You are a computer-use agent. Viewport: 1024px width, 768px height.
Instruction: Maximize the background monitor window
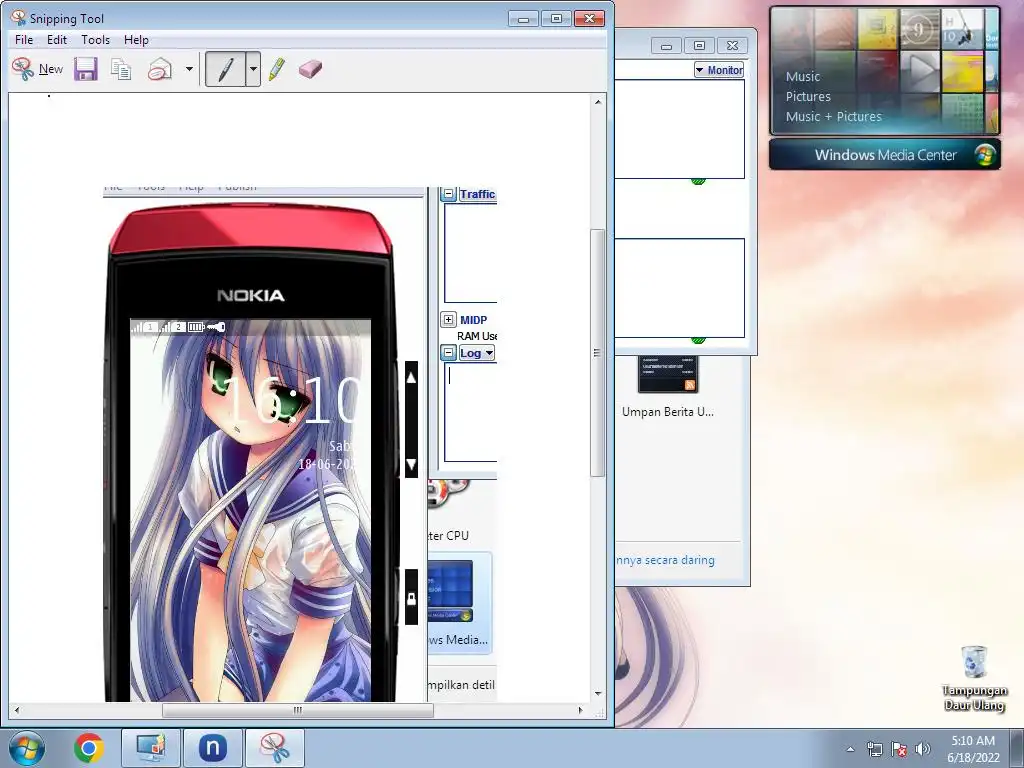pos(699,46)
